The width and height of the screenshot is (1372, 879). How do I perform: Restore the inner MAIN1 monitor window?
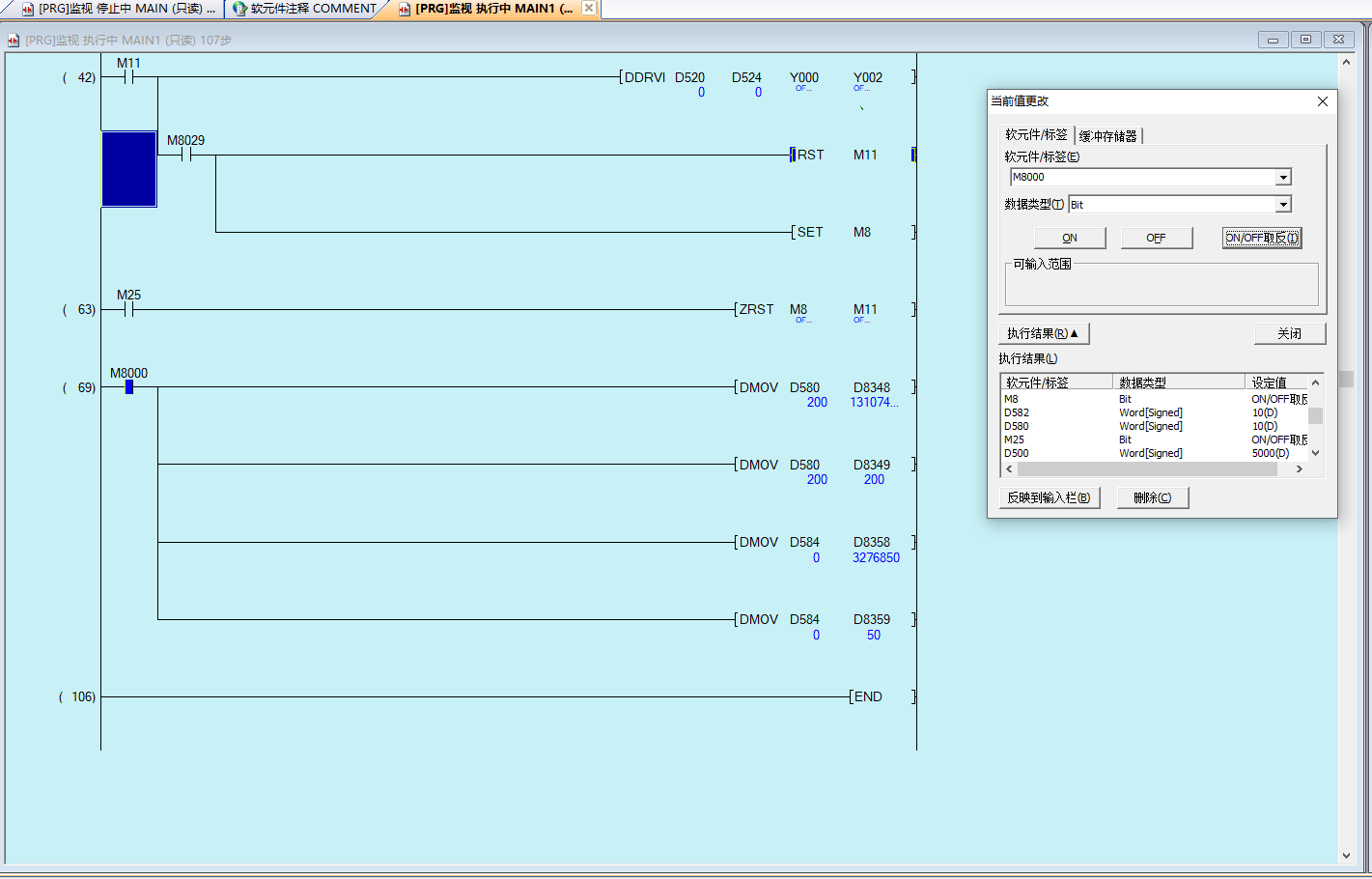click(x=1305, y=40)
